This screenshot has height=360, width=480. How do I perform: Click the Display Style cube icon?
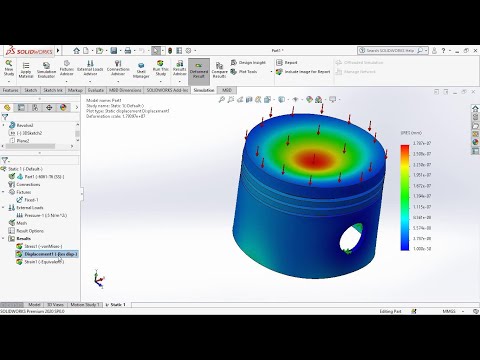coord(282,99)
